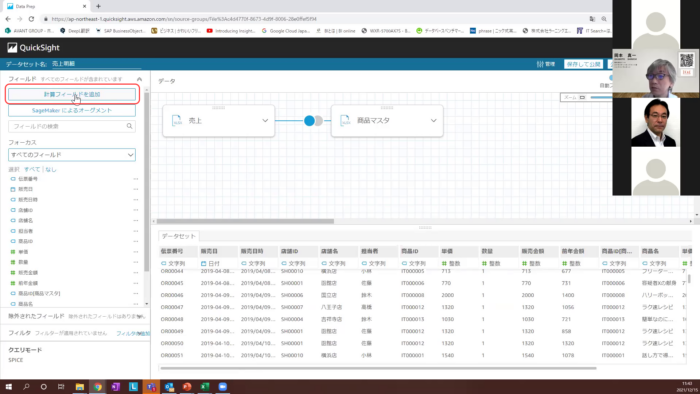
Task: Open Zoom from the taskbar
Action: click(222, 386)
